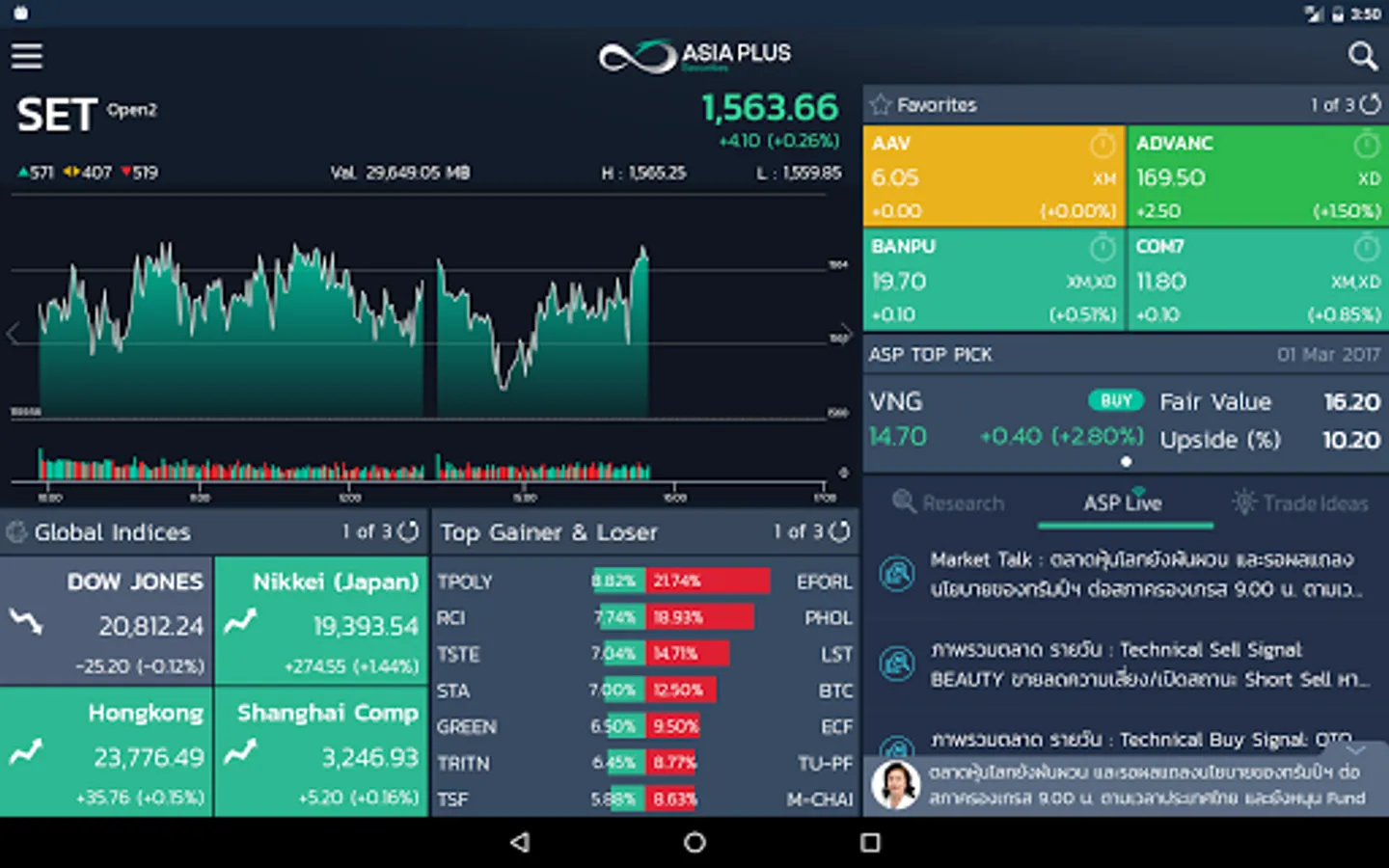Select the TU-PF top loser

coord(826,763)
